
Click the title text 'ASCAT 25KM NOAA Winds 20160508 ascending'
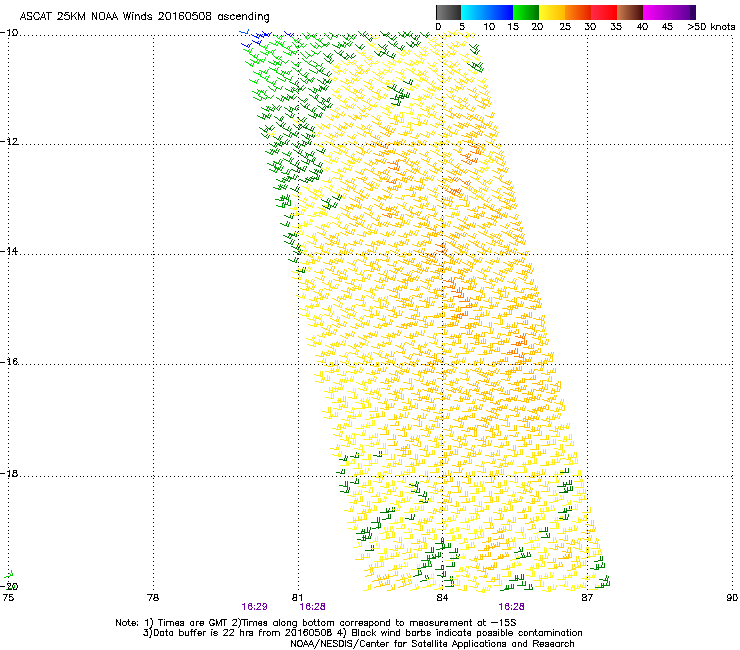144,17
